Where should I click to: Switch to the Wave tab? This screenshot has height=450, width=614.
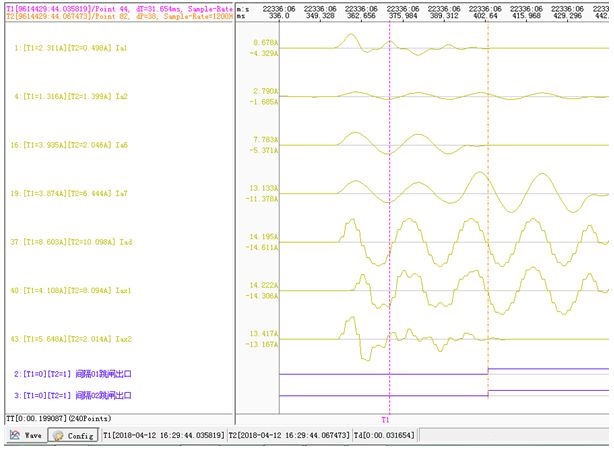click(25, 436)
